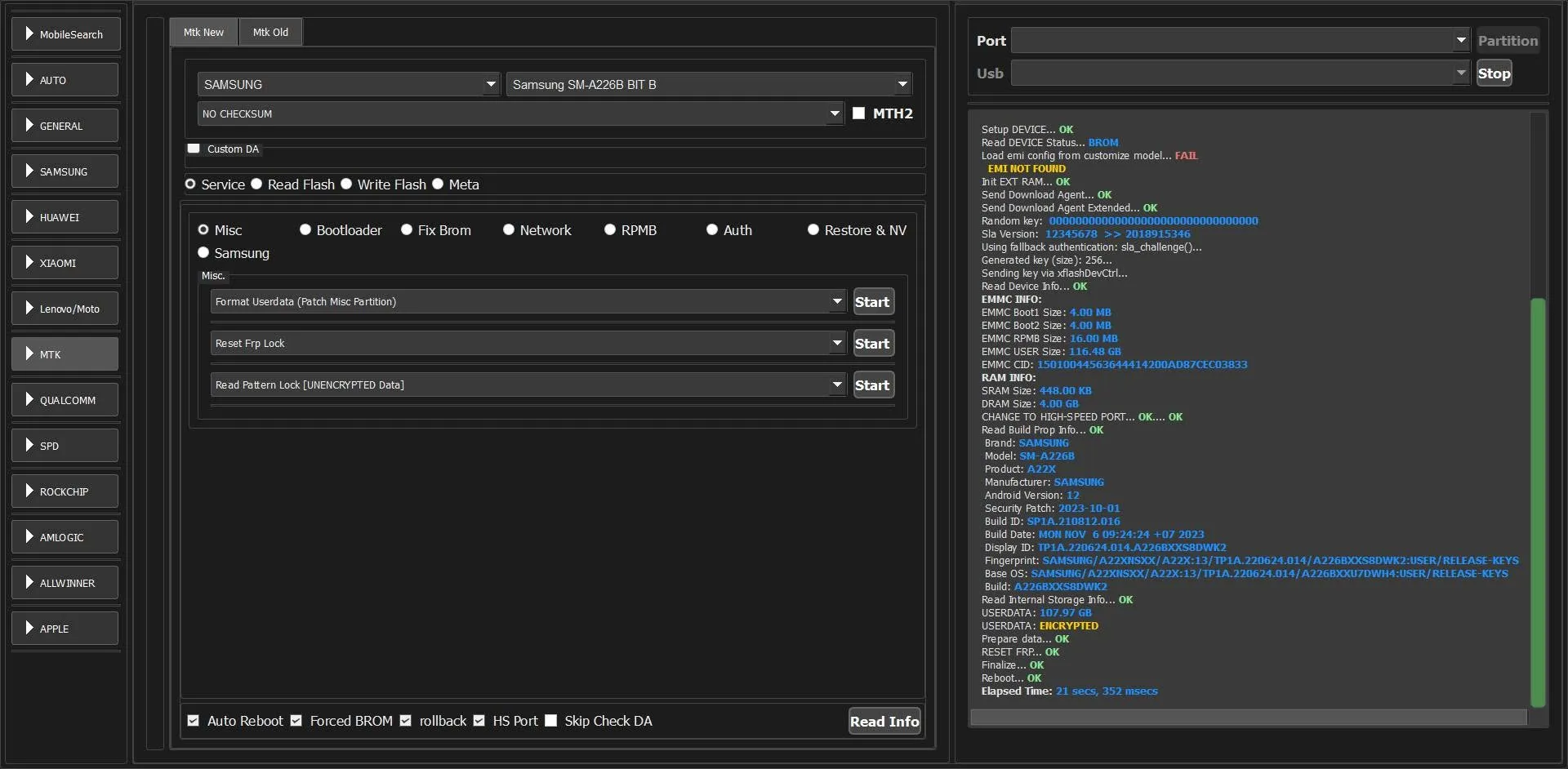Toggle the rollback checkbox

tap(406, 721)
